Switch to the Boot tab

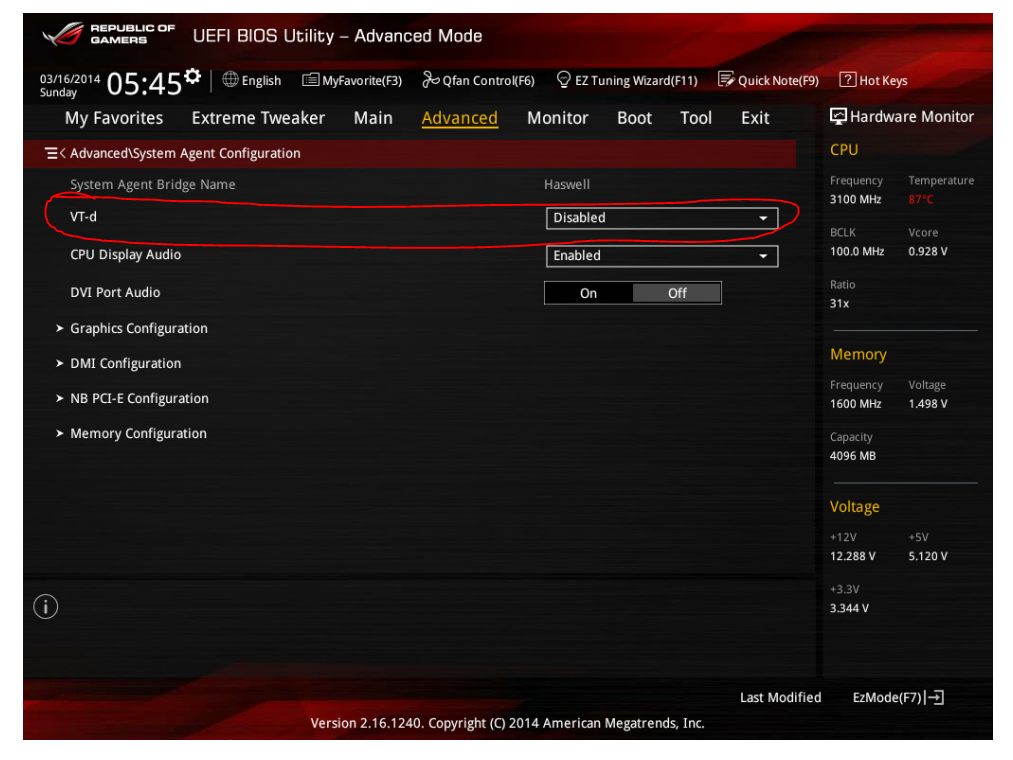(x=634, y=118)
